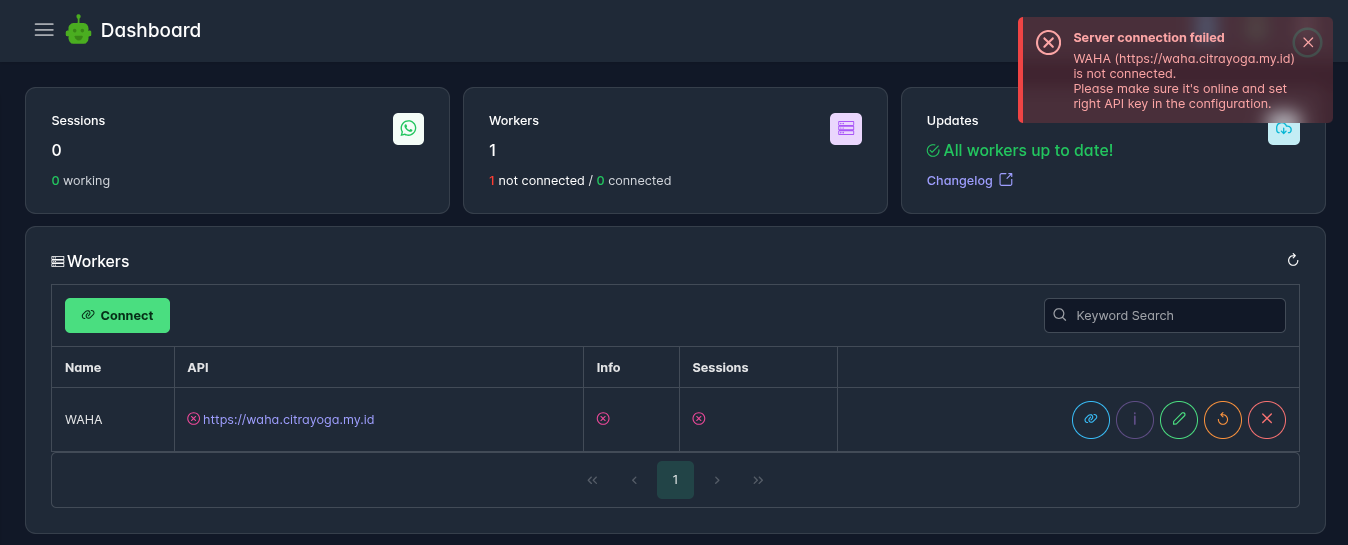1348x545 pixels.
Task: Open the hamburger navigation menu
Action: (x=44, y=30)
